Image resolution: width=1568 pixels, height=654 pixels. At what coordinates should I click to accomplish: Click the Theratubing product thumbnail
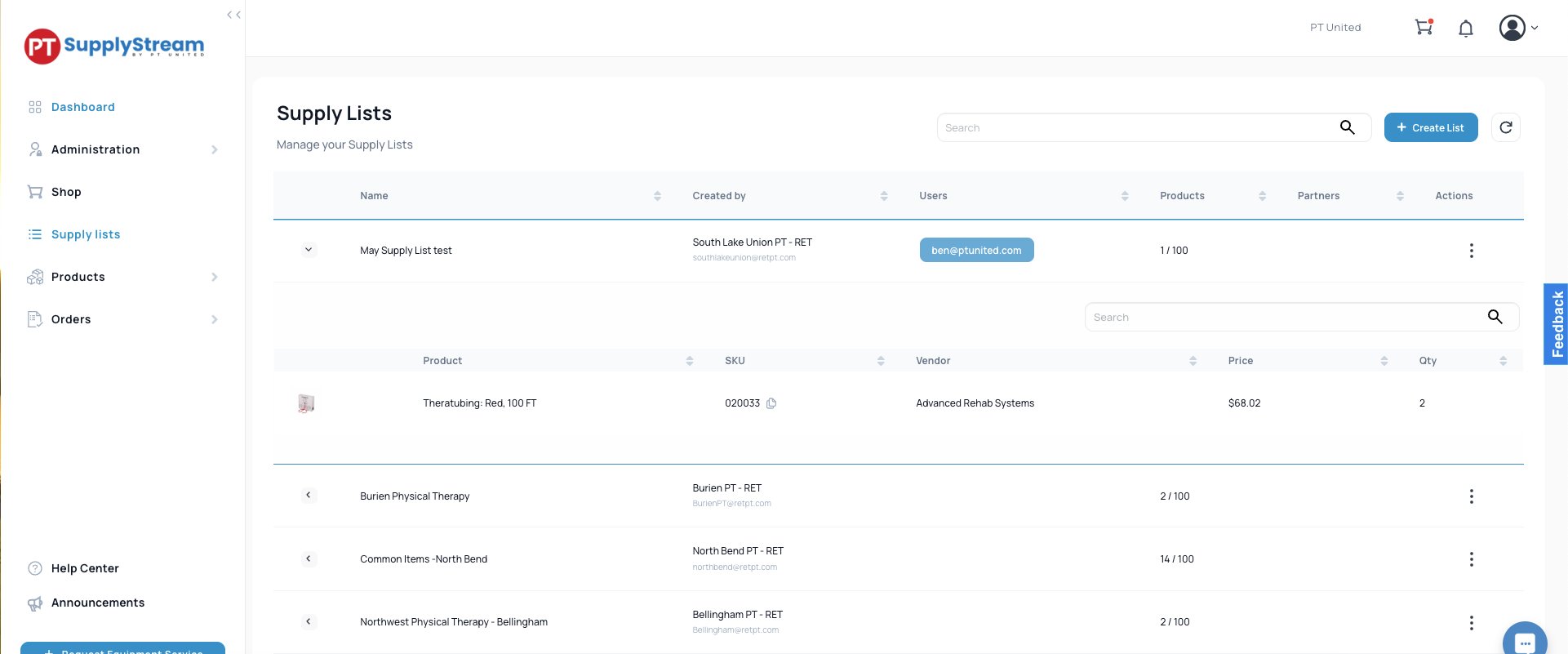coord(306,403)
